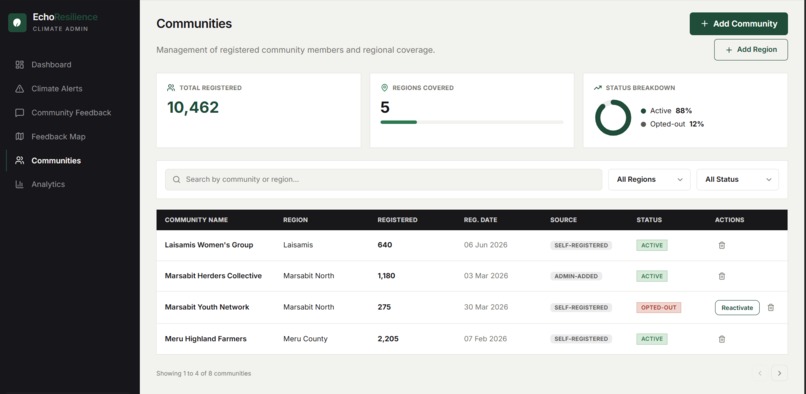Click the Community Feedback speech bubble icon
This screenshot has width=806, height=394.
click(20, 113)
